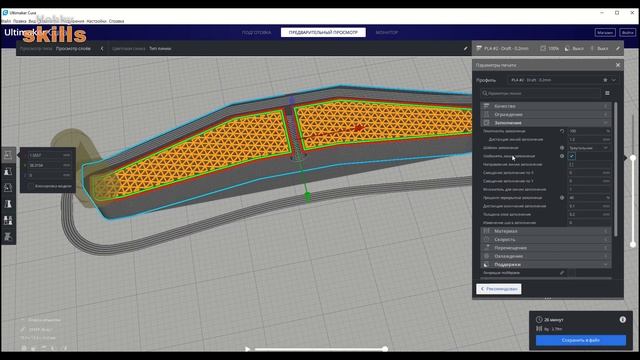This screenshot has height=360, width=640.
Task: Click the link icon beside infill overlap percentage
Action: click(x=562, y=198)
